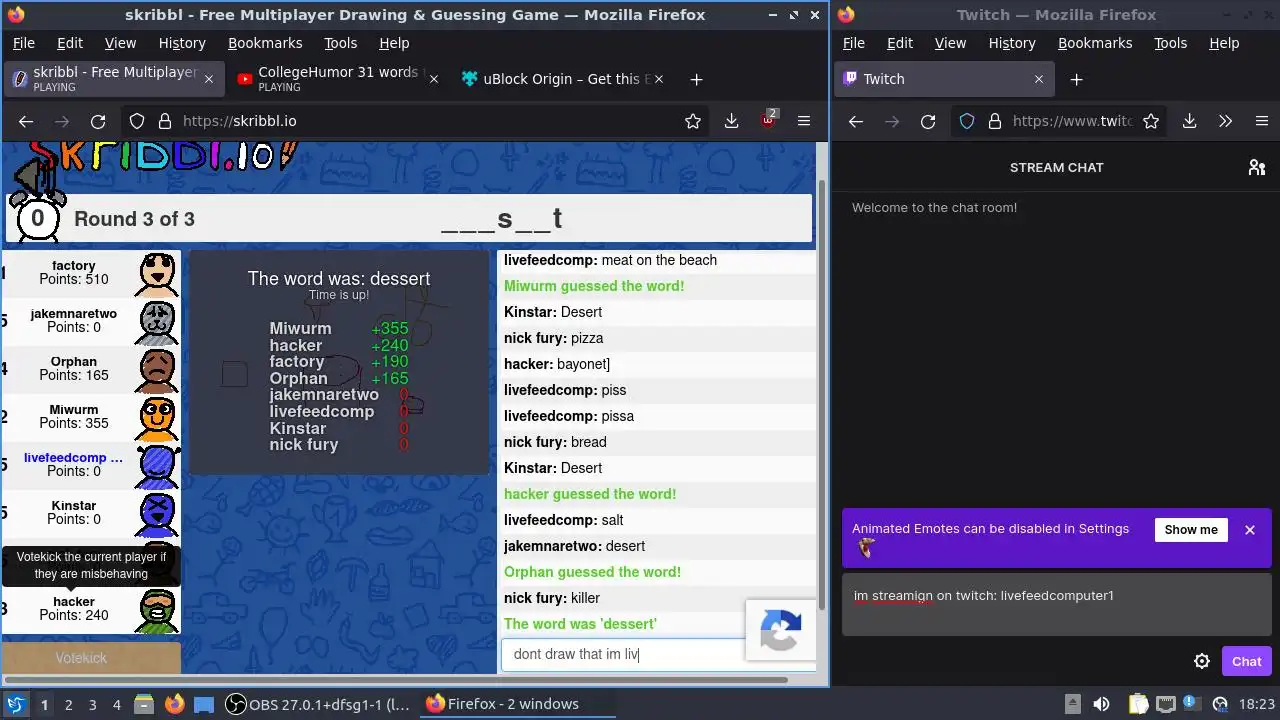Switch to OBS 27.0.1 taskbar entry
This screenshot has width=1280, height=720.
click(318, 704)
